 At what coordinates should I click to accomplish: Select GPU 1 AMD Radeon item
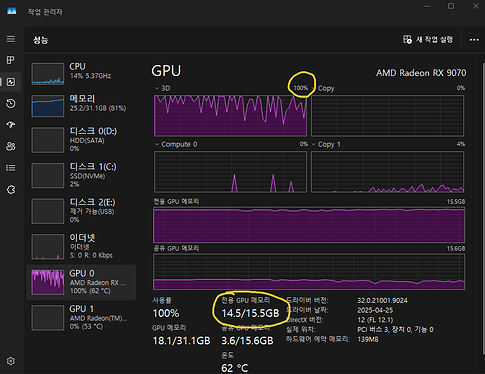(81, 318)
